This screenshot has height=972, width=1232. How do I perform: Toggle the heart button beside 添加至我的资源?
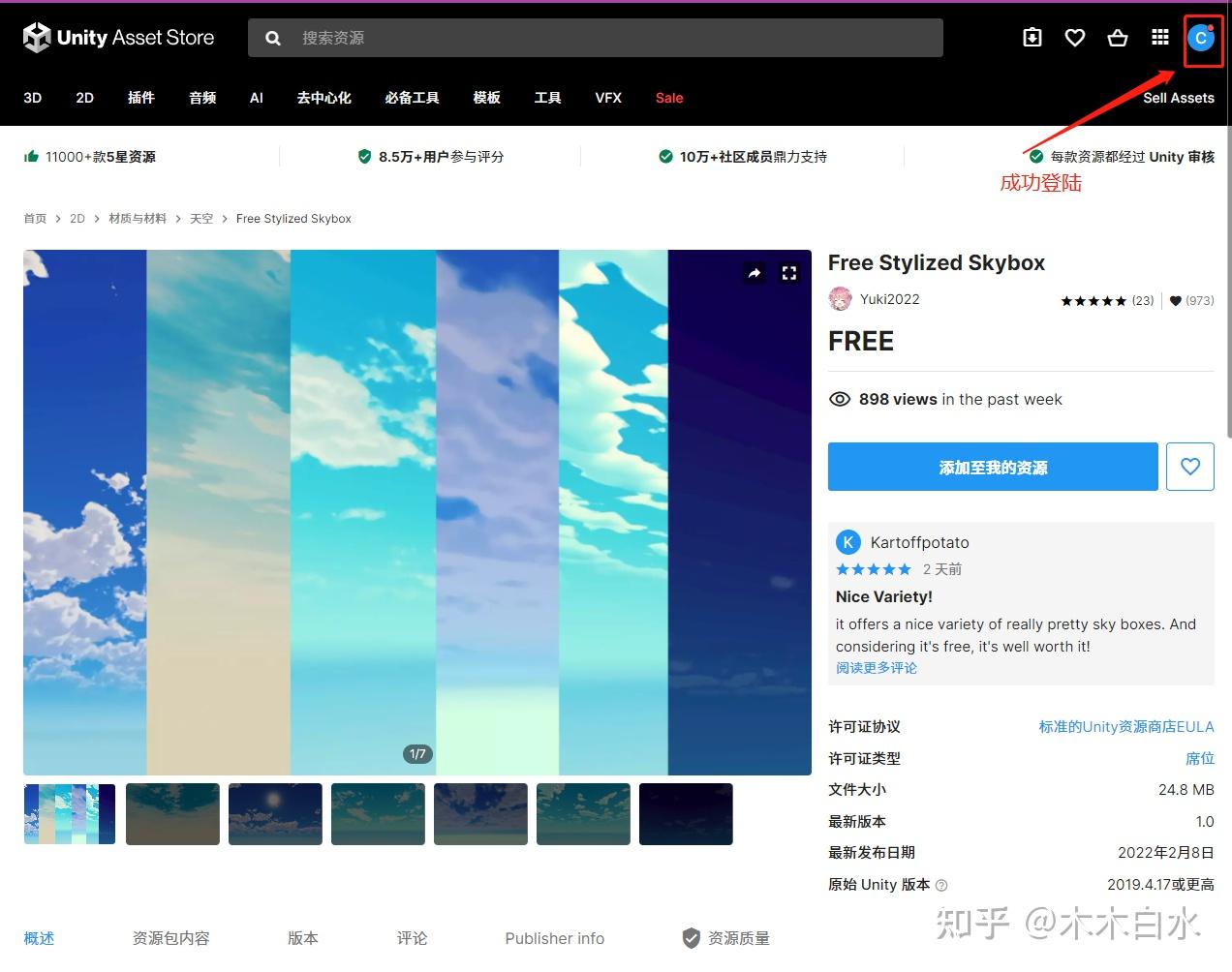click(1190, 467)
